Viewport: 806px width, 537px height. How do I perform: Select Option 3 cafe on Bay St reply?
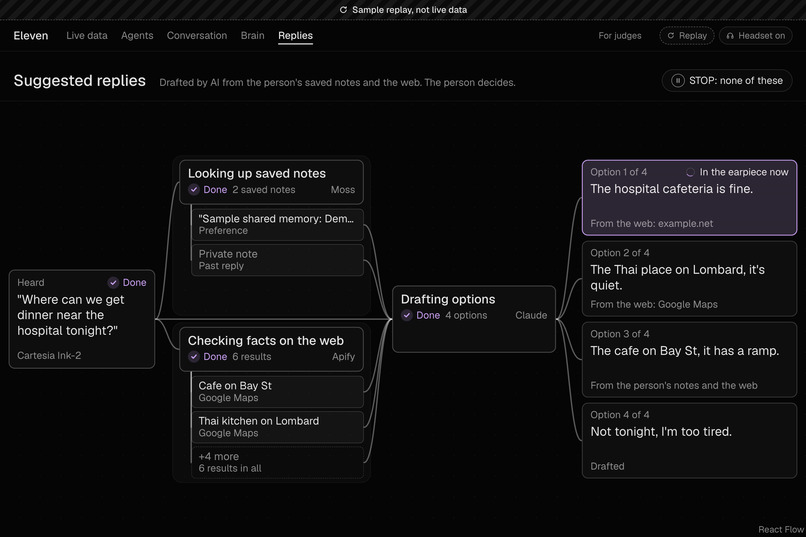click(689, 360)
